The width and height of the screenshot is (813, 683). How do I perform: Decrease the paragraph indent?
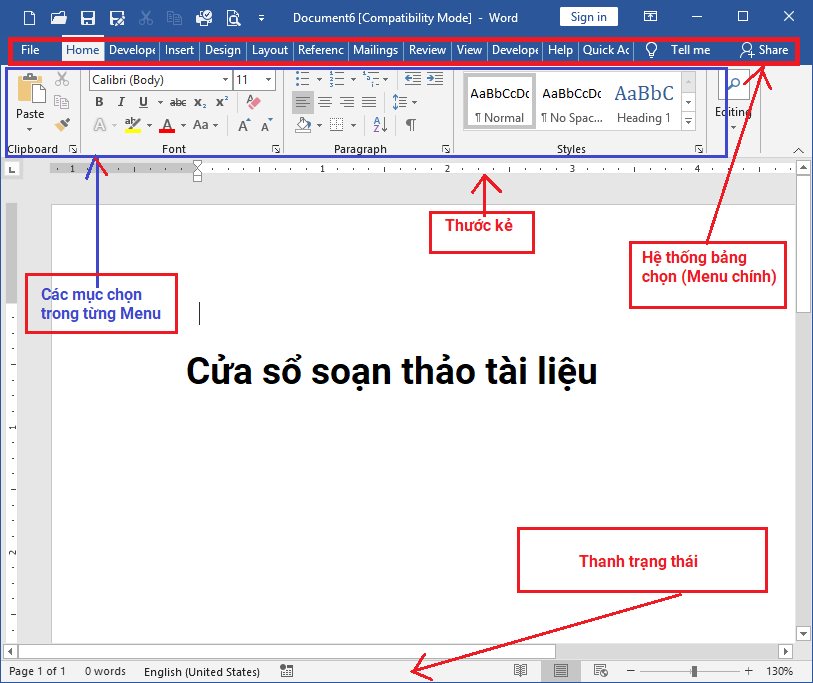click(x=413, y=79)
